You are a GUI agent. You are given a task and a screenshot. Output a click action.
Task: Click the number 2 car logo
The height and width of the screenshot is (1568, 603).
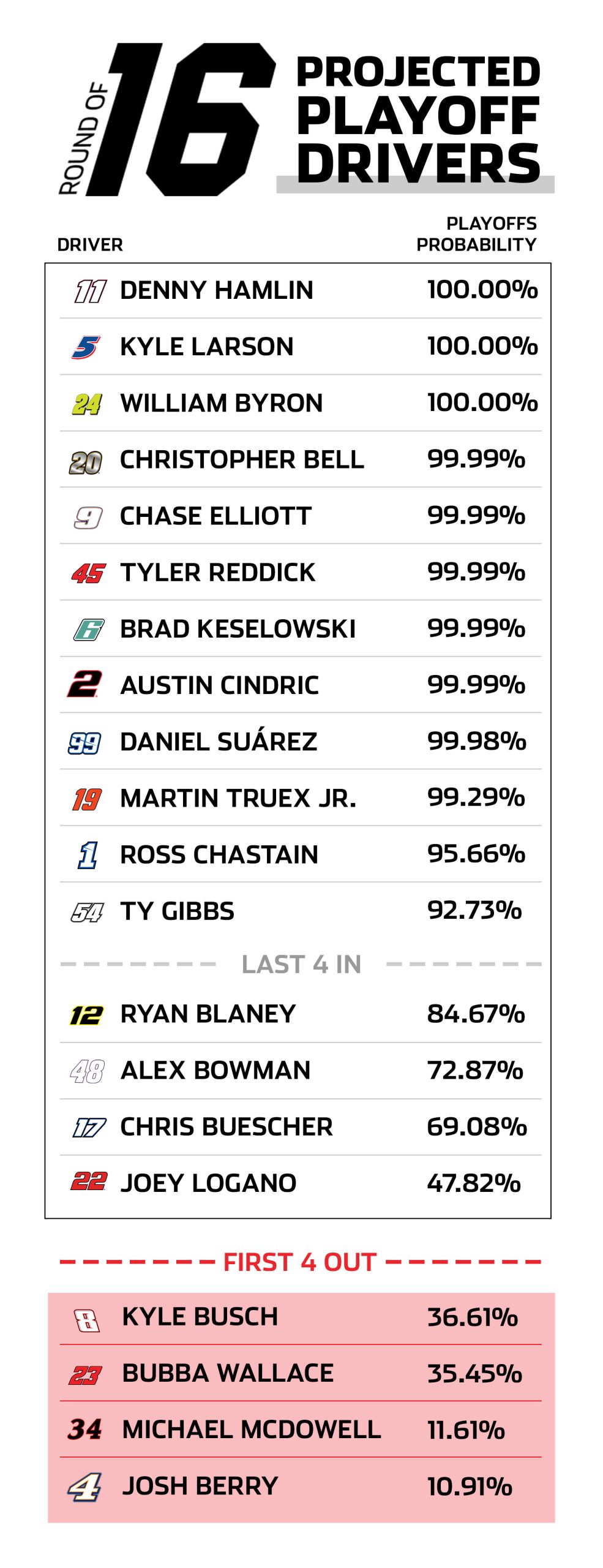point(84,685)
